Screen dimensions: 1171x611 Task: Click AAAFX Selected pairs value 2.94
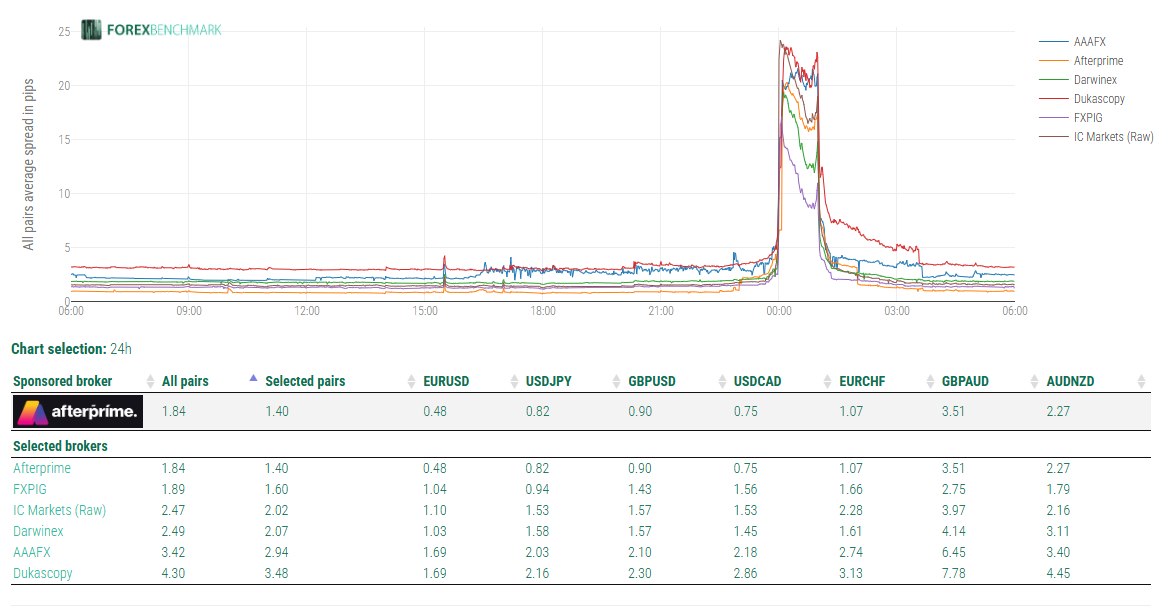(x=276, y=552)
